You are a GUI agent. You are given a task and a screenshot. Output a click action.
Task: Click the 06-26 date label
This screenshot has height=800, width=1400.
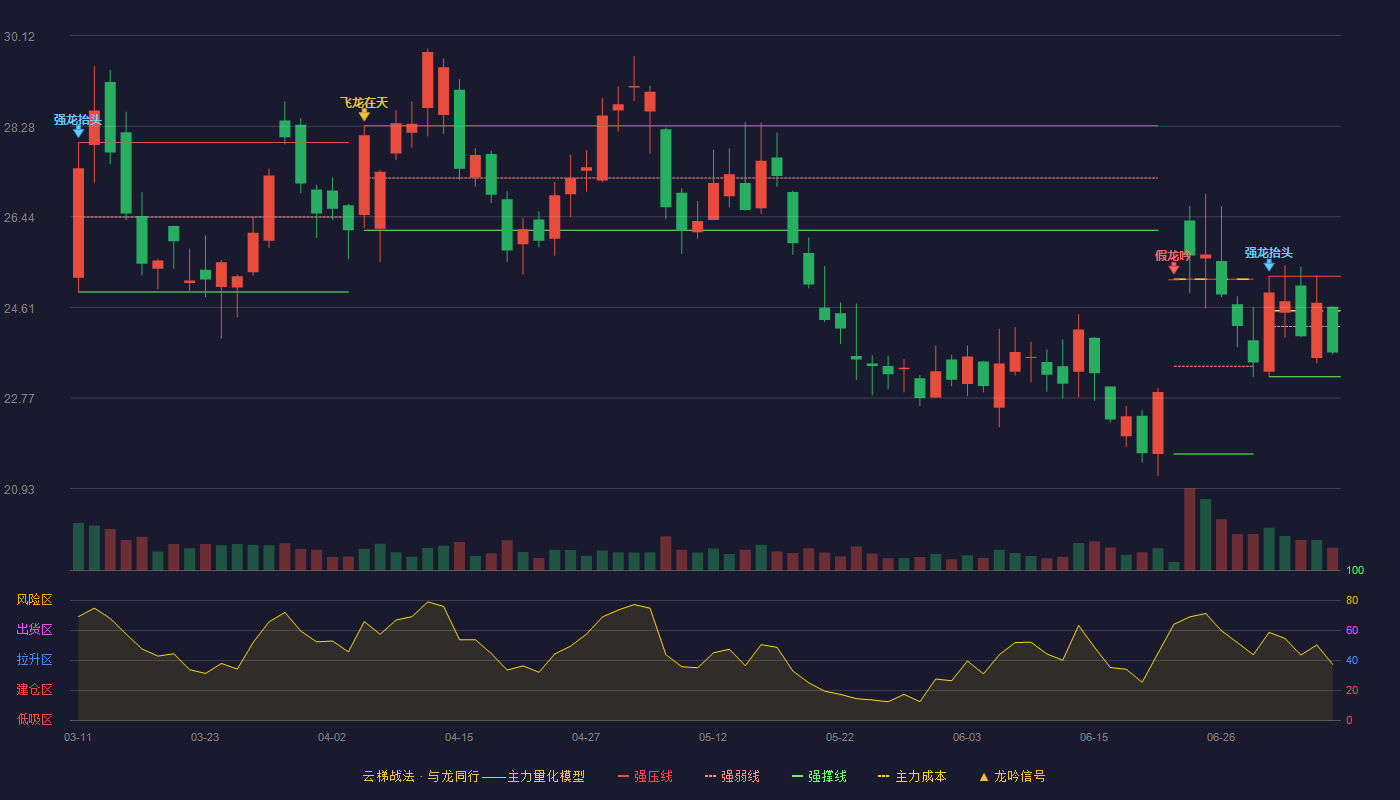click(1221, 737)
